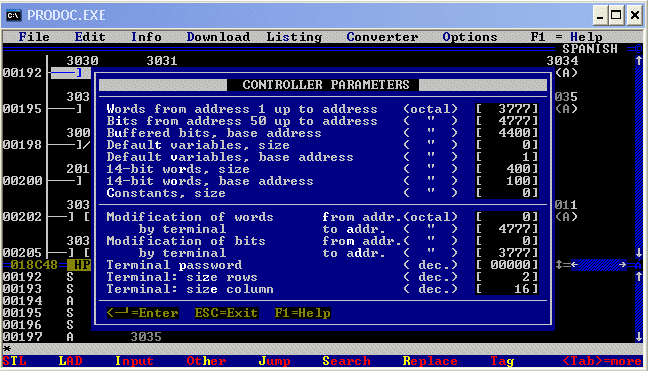Click modification of bits from addr field
648x371 pixels.
[x=507, y=240]
